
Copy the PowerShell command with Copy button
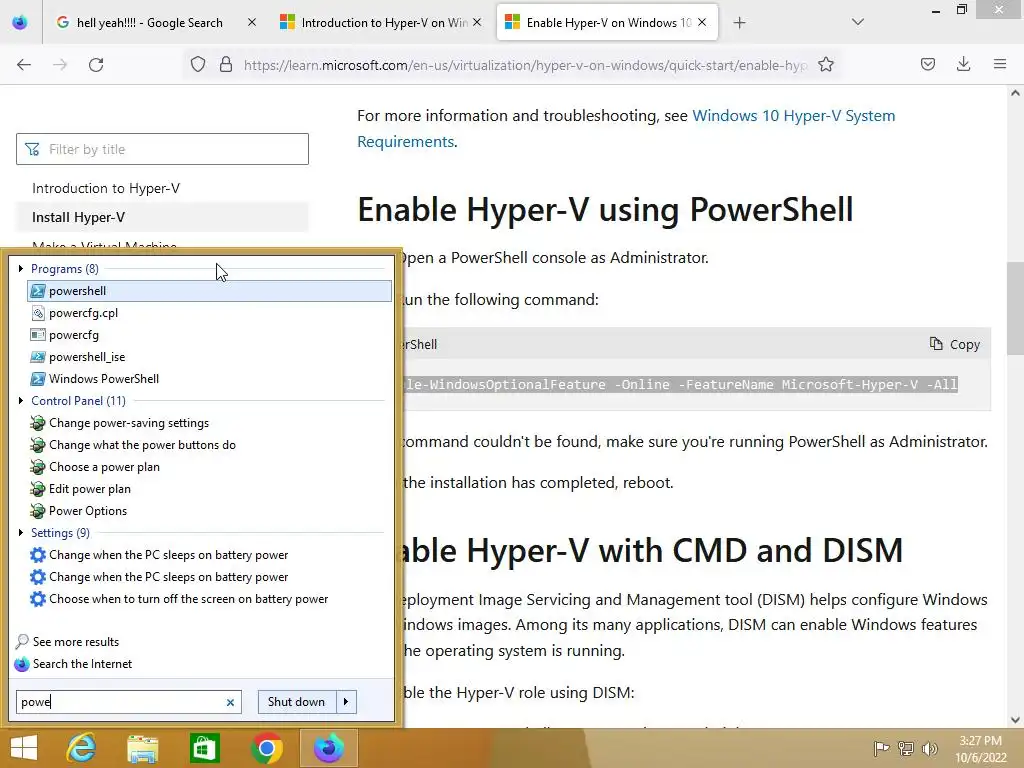pos(955,344)
